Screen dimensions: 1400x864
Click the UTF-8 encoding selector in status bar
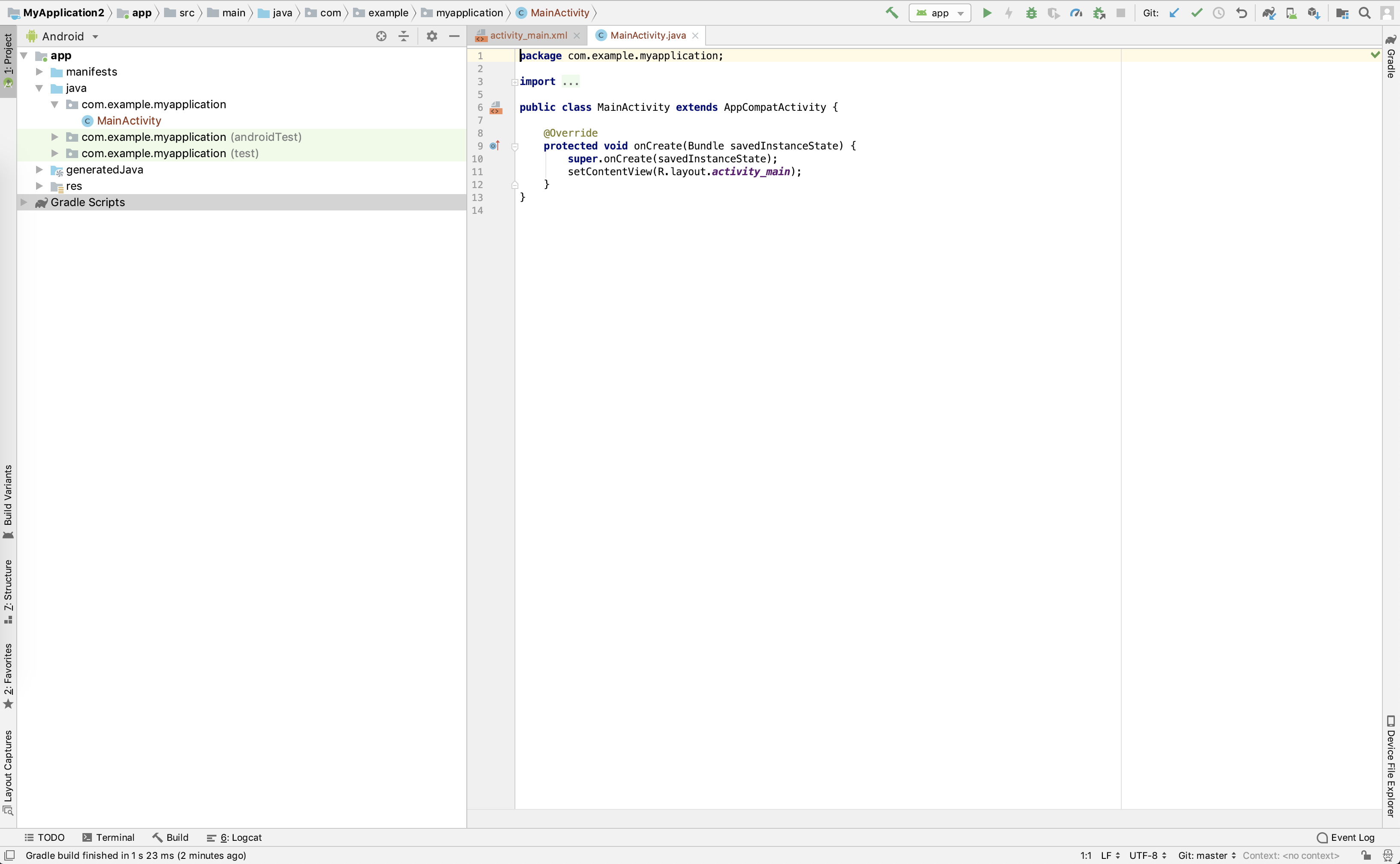(1147, 855)
